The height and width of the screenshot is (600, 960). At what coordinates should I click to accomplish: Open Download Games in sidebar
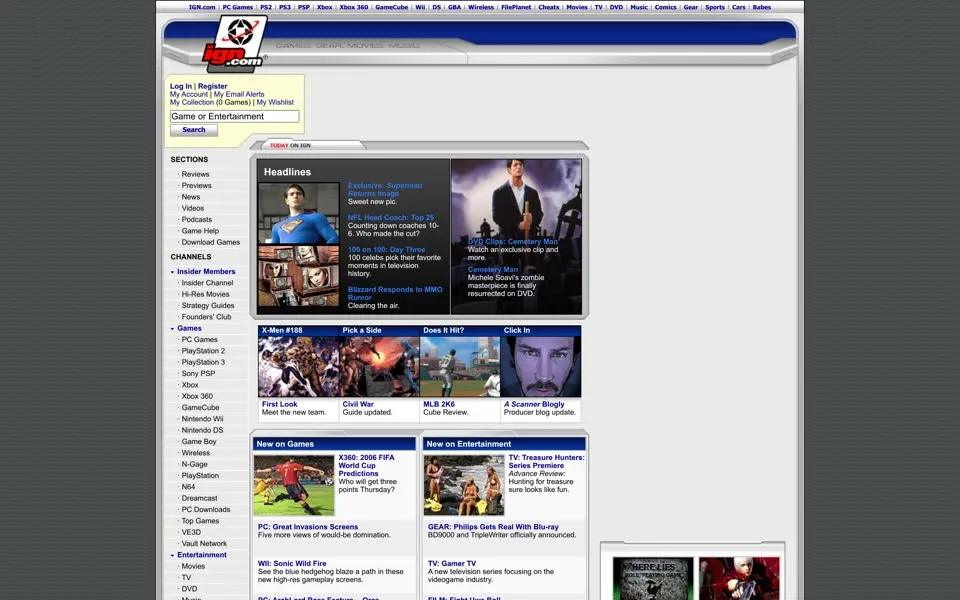[x=211, y=242]
